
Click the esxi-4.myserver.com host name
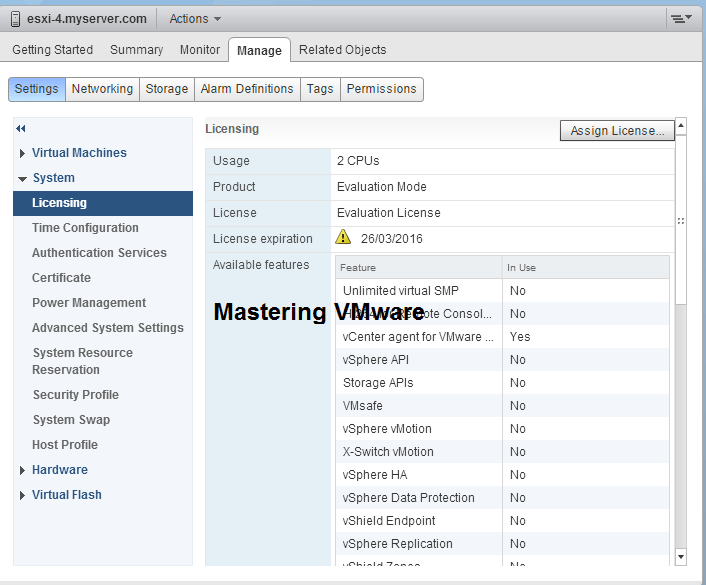[87, 19]
